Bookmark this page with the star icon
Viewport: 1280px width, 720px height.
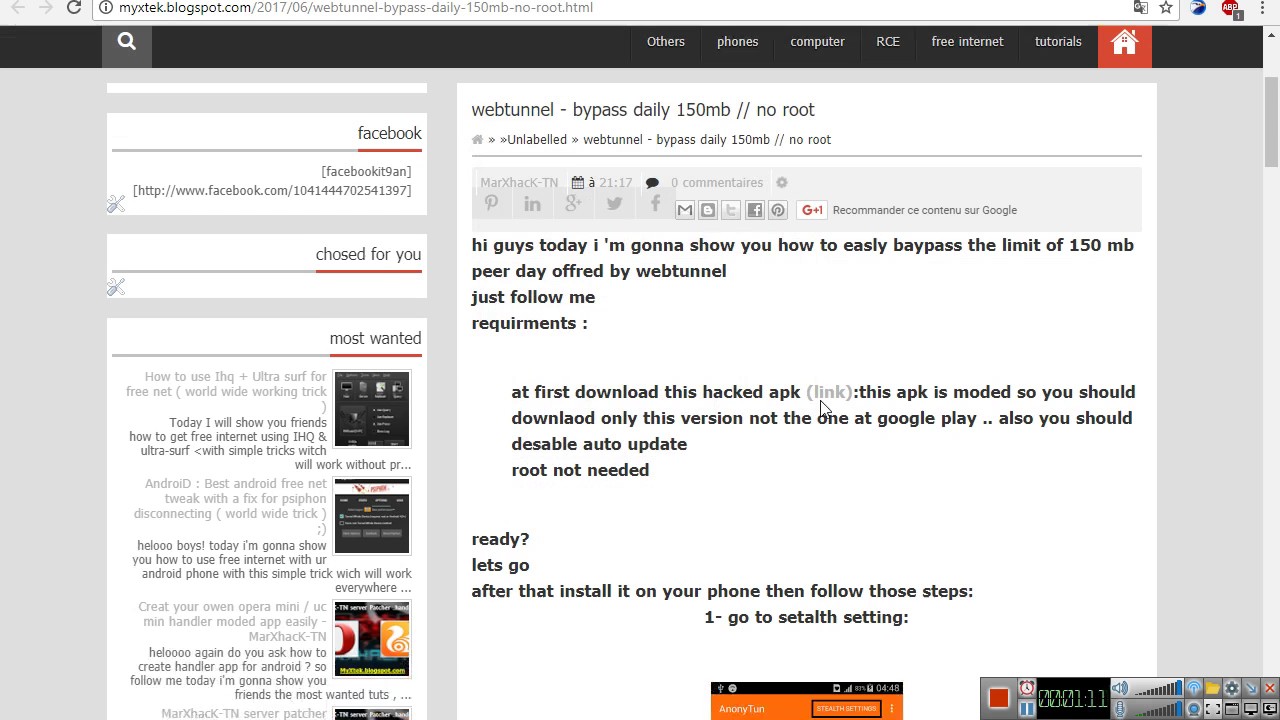click(1166, 7)
